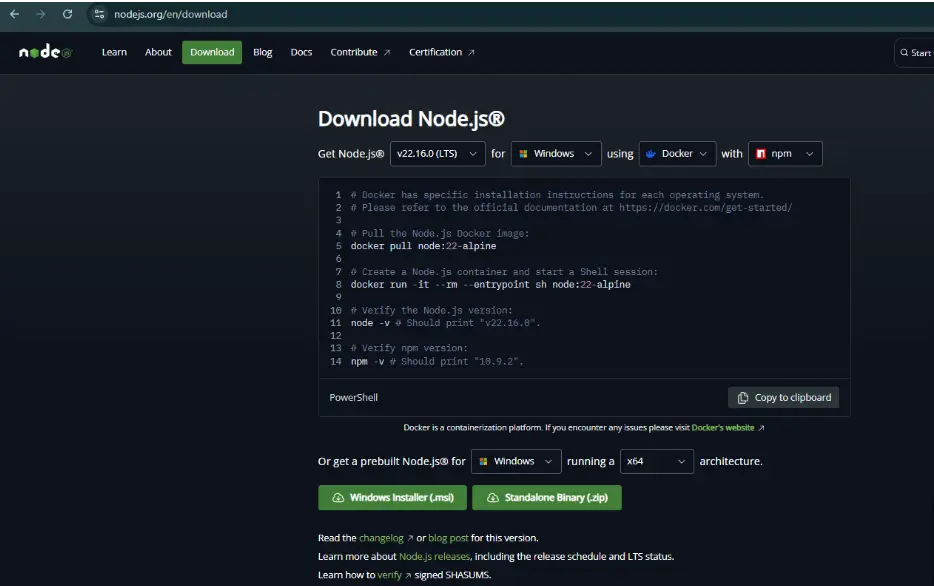Click comment 'Please refer to the official documentation'

[x=571, y=208]
